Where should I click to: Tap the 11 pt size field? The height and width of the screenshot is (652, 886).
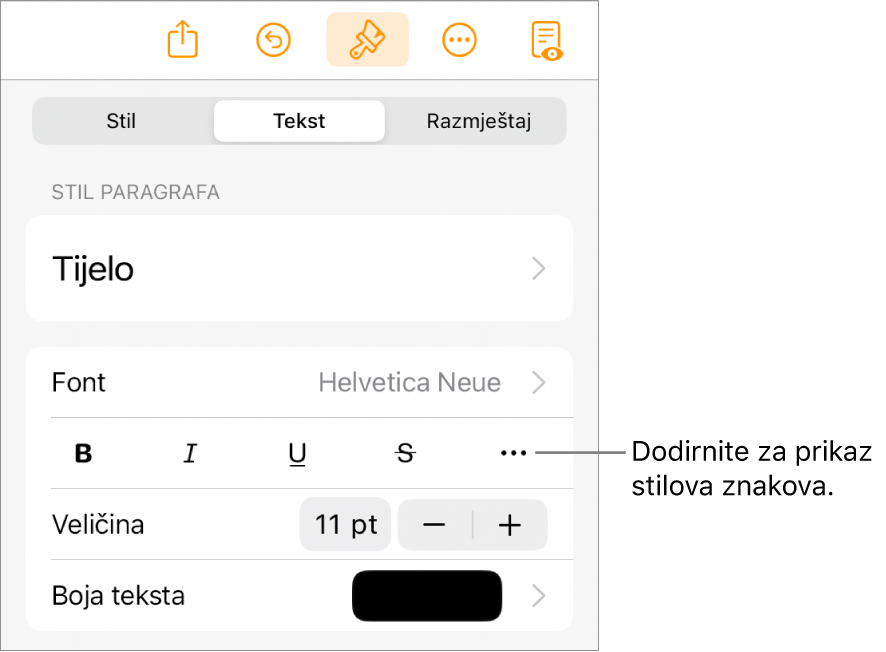[346, 526]
